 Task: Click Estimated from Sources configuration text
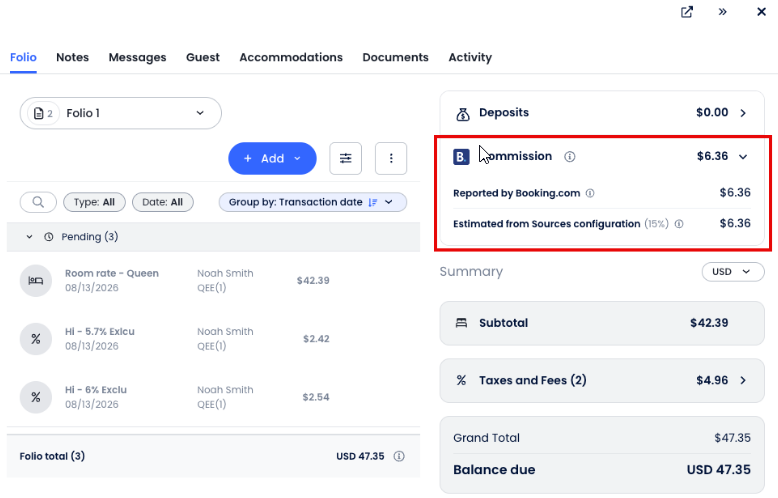click(546, 224)
